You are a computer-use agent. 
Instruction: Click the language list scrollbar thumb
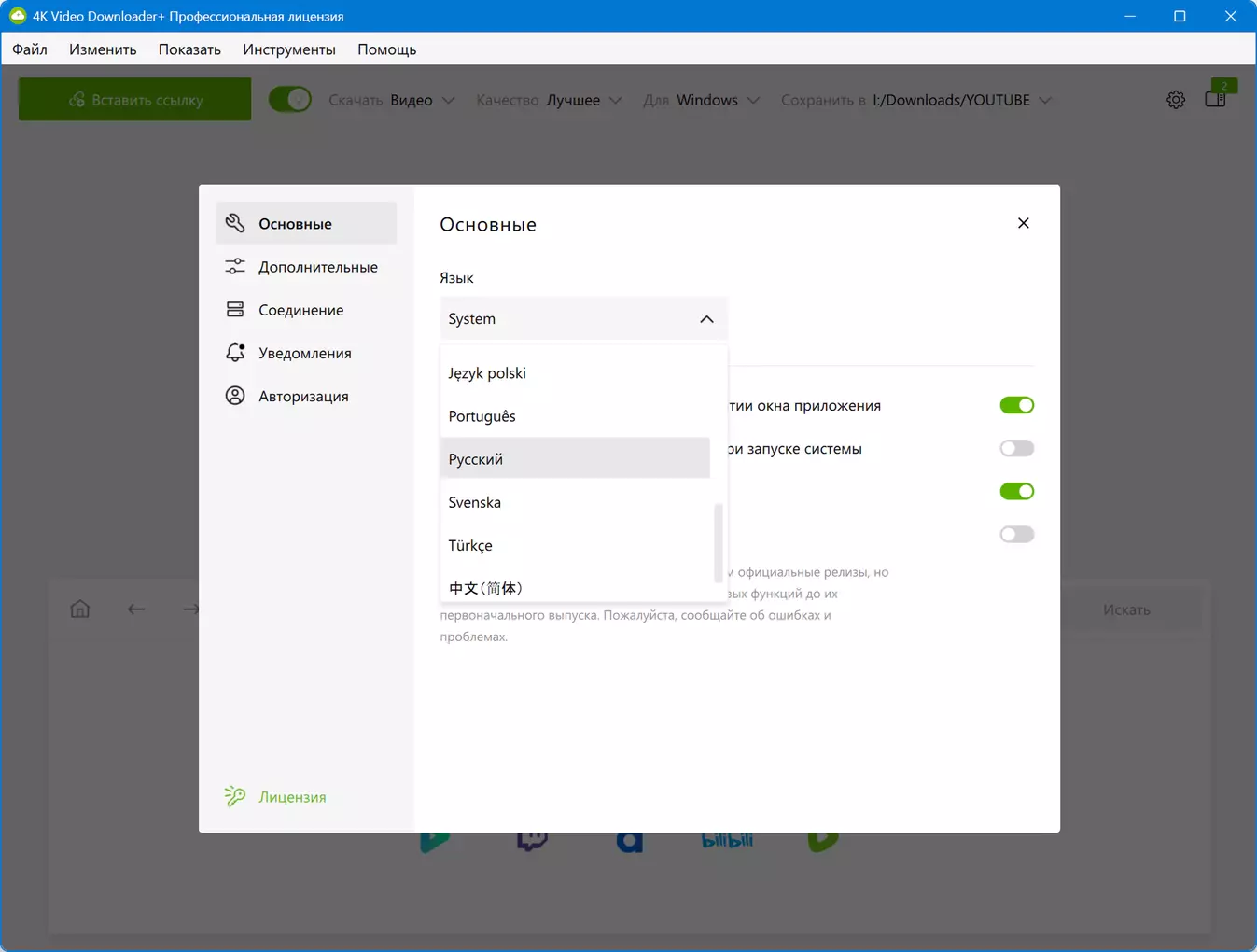pos(719,543)
